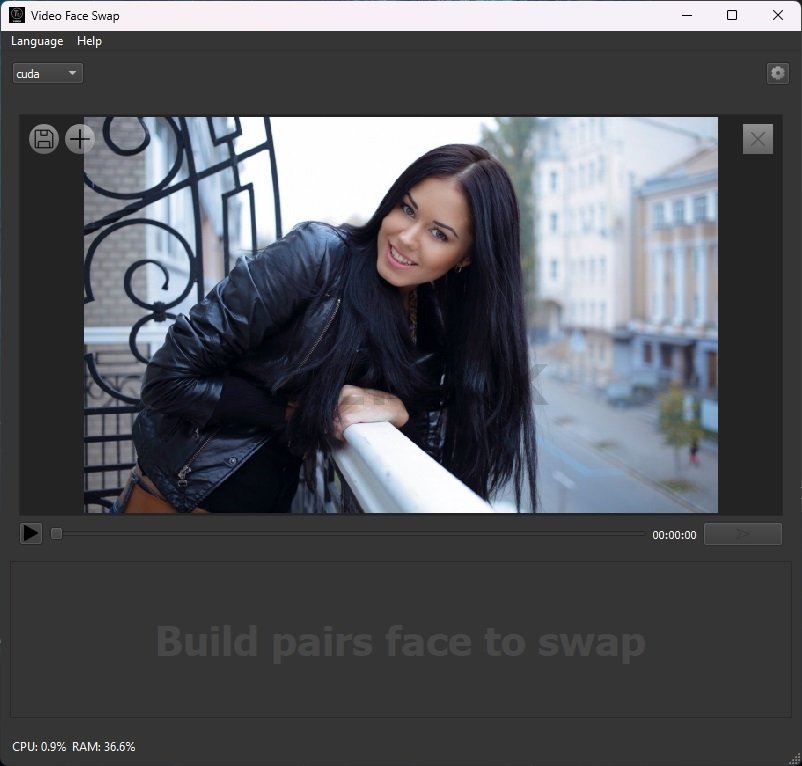Close the Video Face Swap window
The image size is (802, 766).
tap(778, 15)
